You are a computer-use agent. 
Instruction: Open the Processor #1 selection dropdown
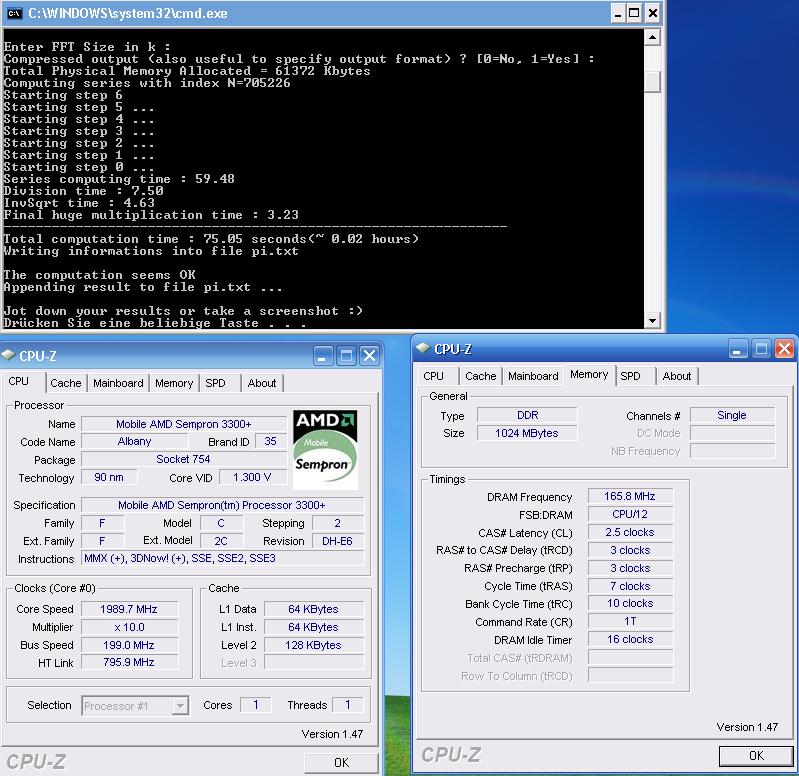click(179, 706)
